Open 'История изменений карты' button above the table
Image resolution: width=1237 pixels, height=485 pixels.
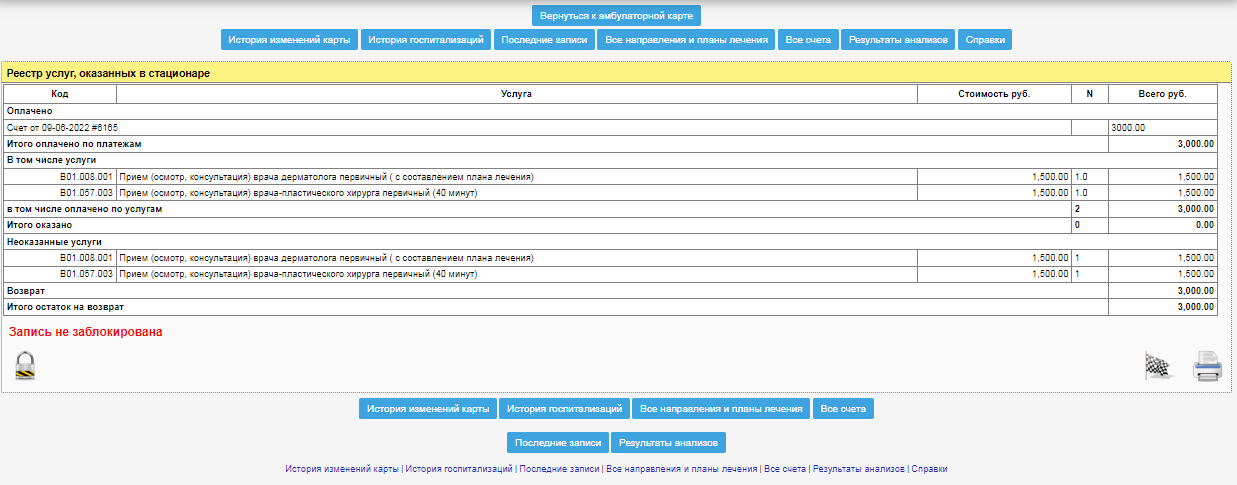pos(289,40)
